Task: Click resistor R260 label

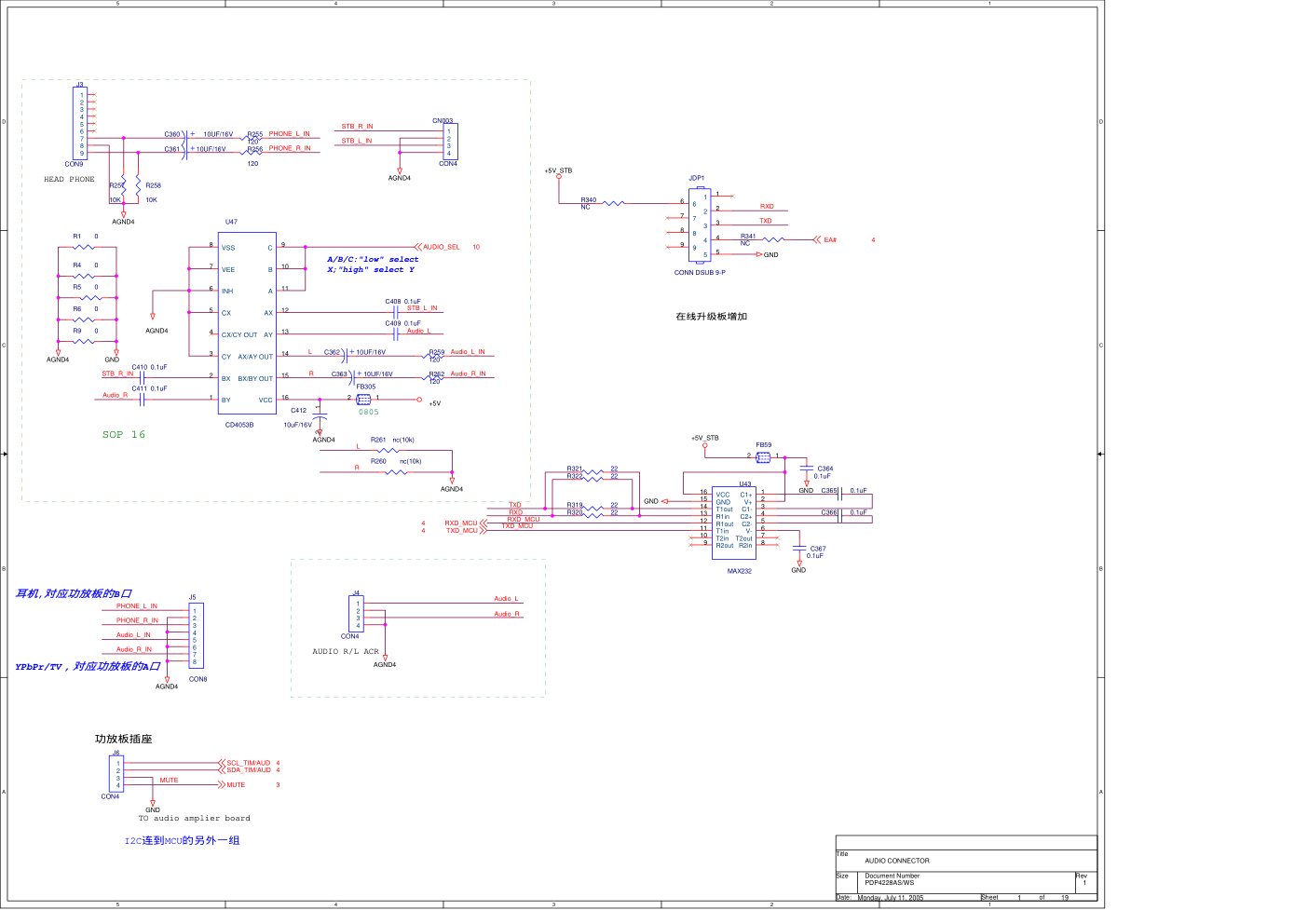Action: [x=378, y=461]
